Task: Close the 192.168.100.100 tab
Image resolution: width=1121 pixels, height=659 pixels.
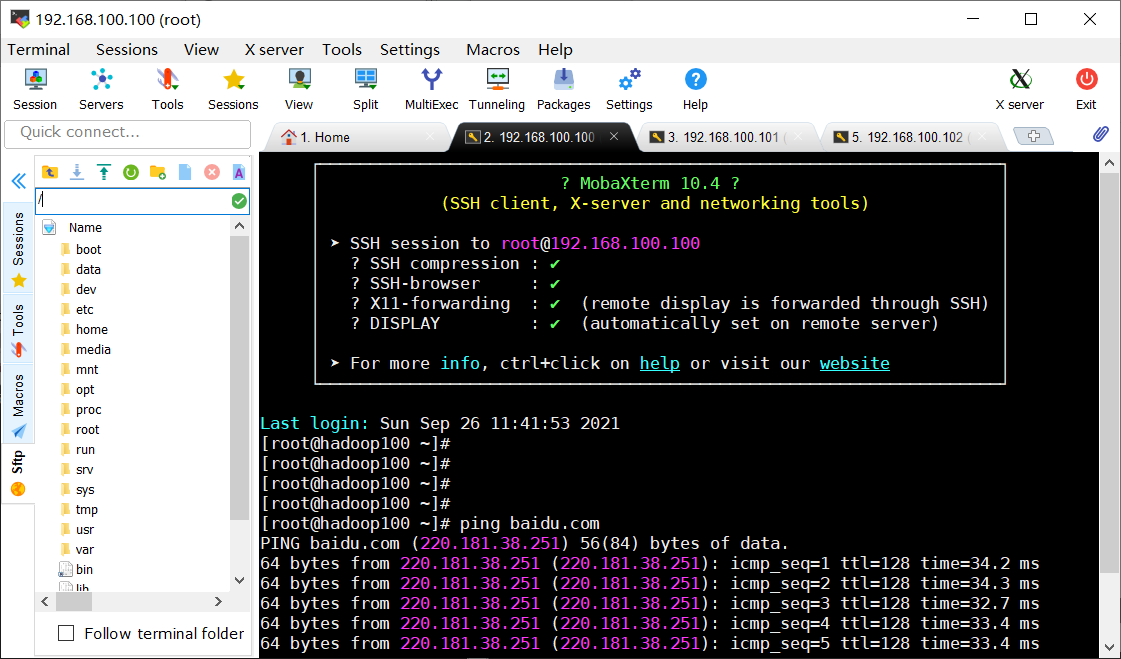Action: [x=613, y=136]
